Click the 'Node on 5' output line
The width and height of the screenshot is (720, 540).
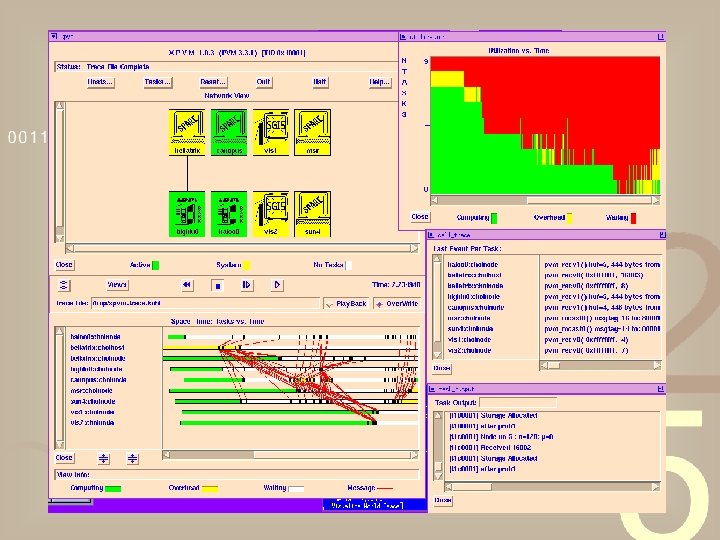coord(501,437)
